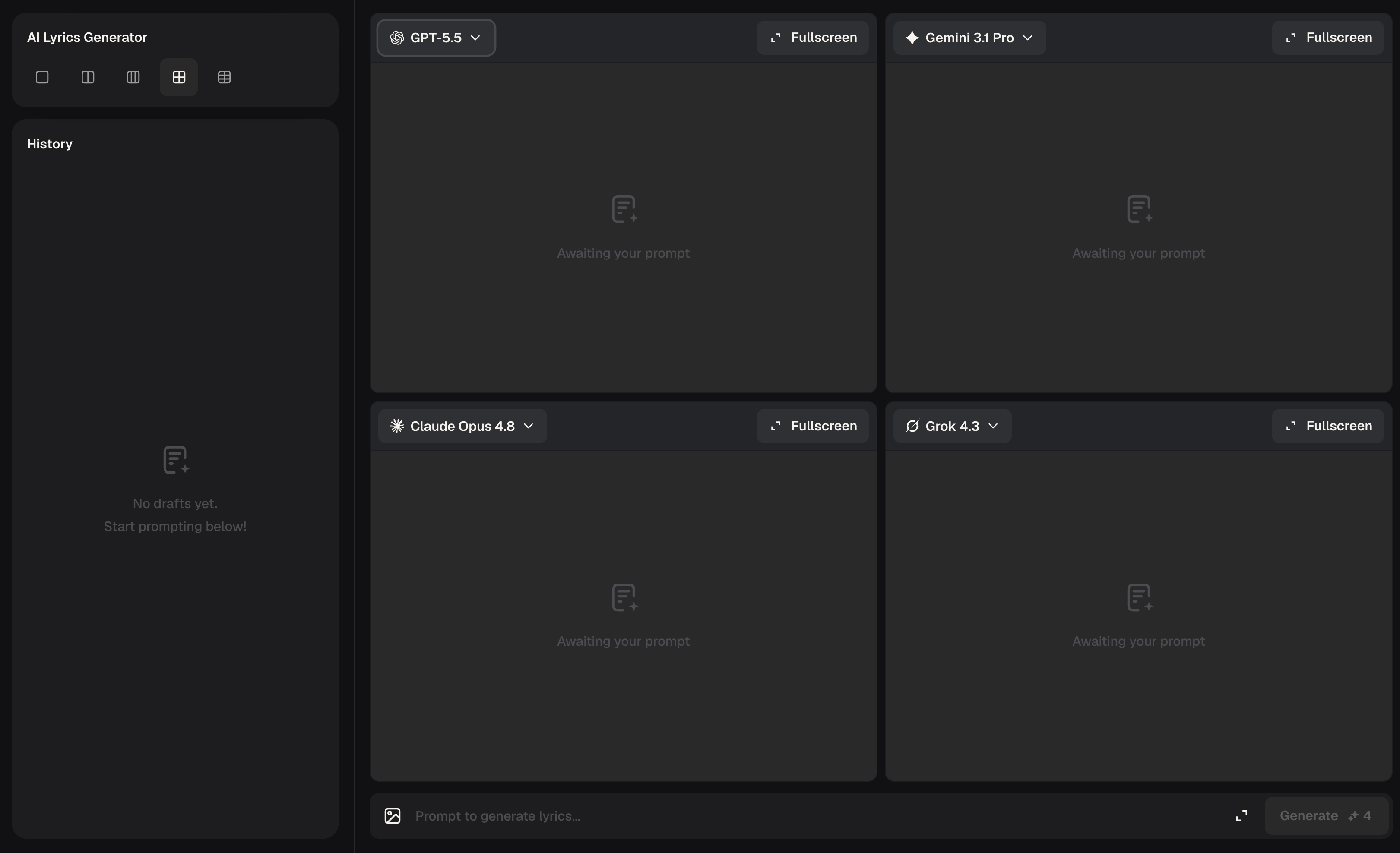Switch to six-panel grid layout icon
This screenshot has width=1400, height=853.
(x=225, y=77)
